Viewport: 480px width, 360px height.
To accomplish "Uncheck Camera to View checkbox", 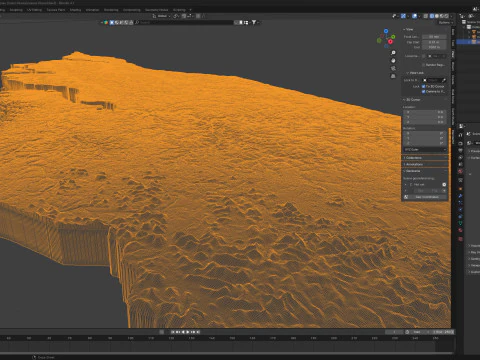I will (x=423, y=91).
